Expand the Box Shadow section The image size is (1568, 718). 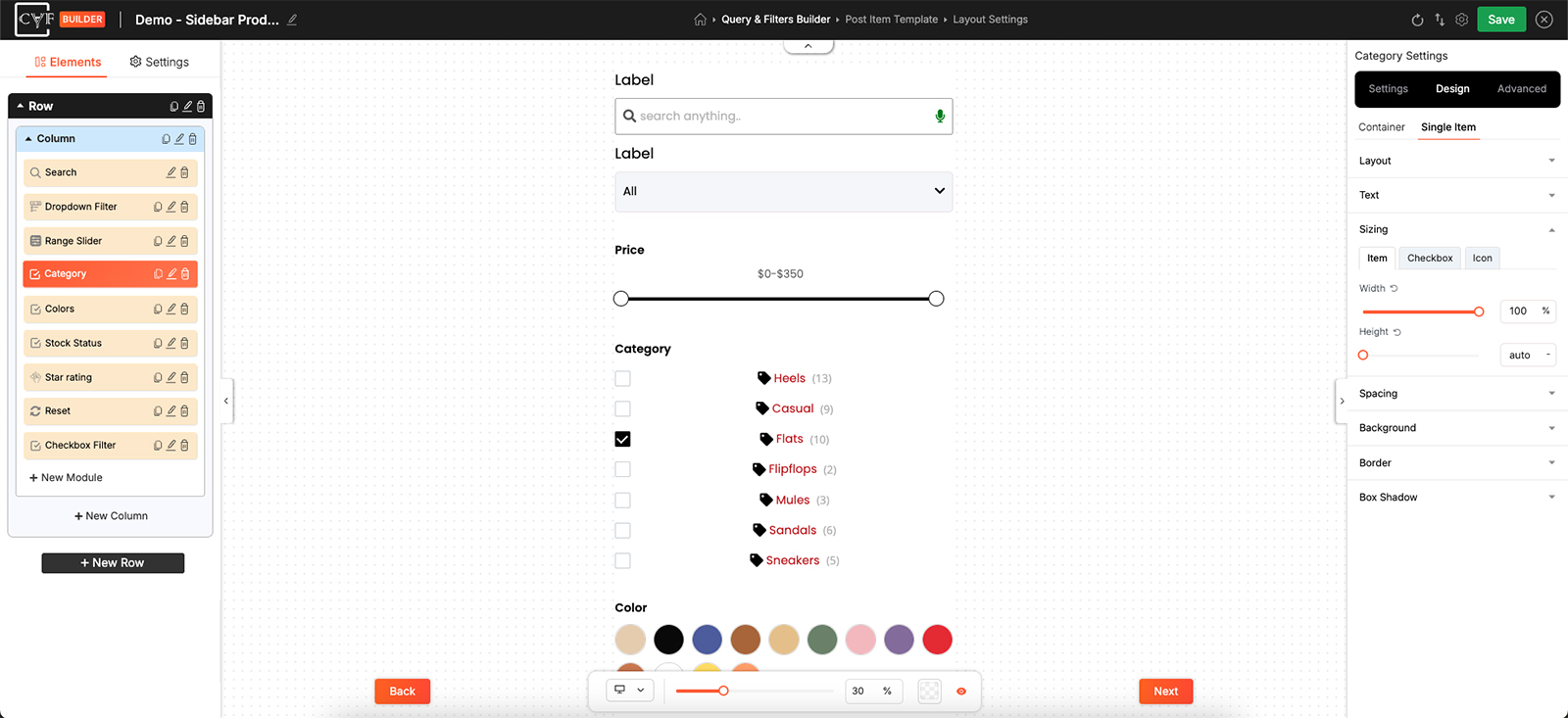coord(1456,498)
